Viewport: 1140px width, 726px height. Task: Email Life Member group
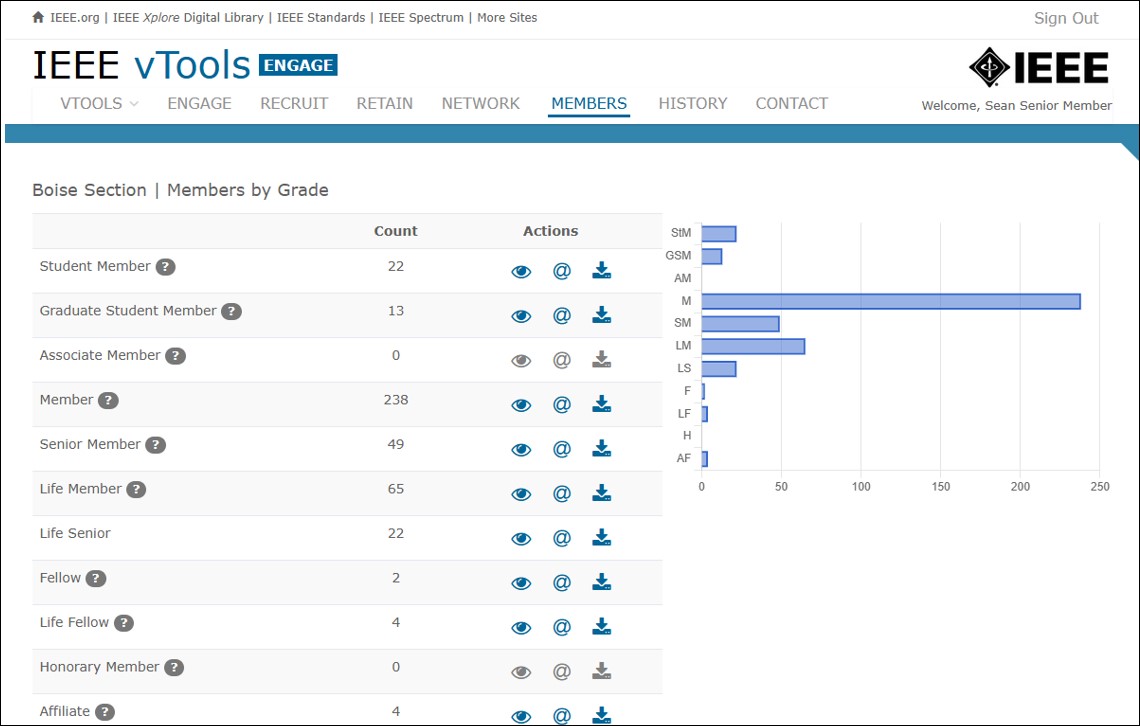point(562,493)
